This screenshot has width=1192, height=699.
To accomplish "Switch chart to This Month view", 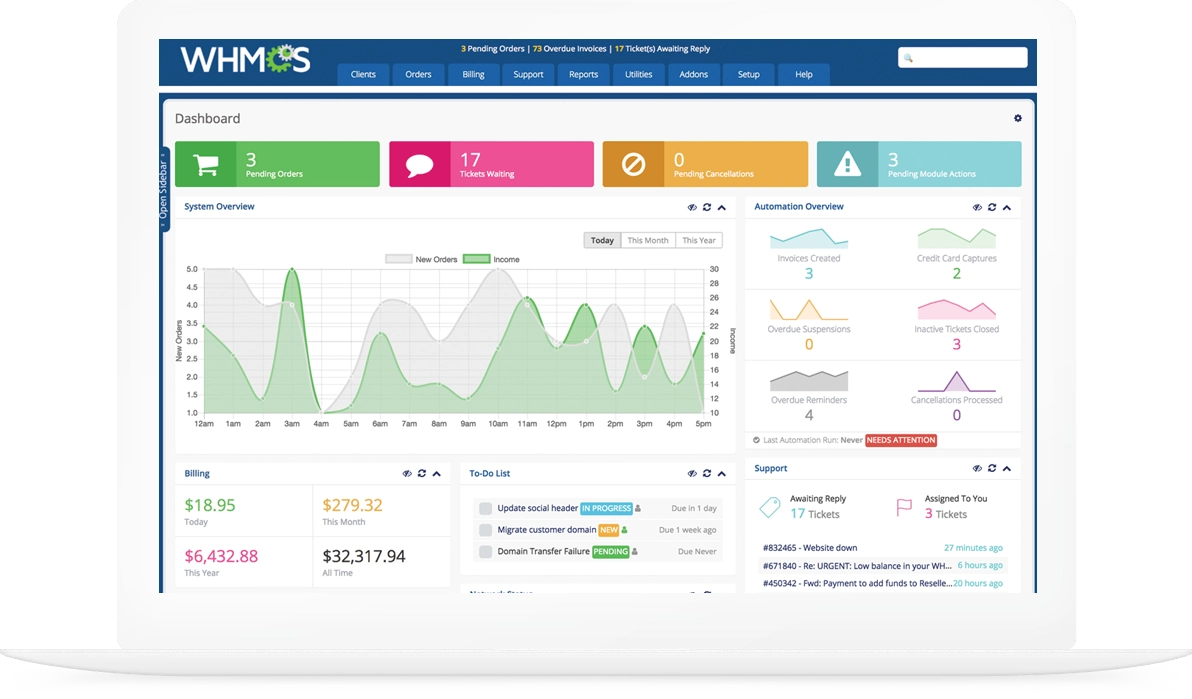I will (x=647, y=240).
